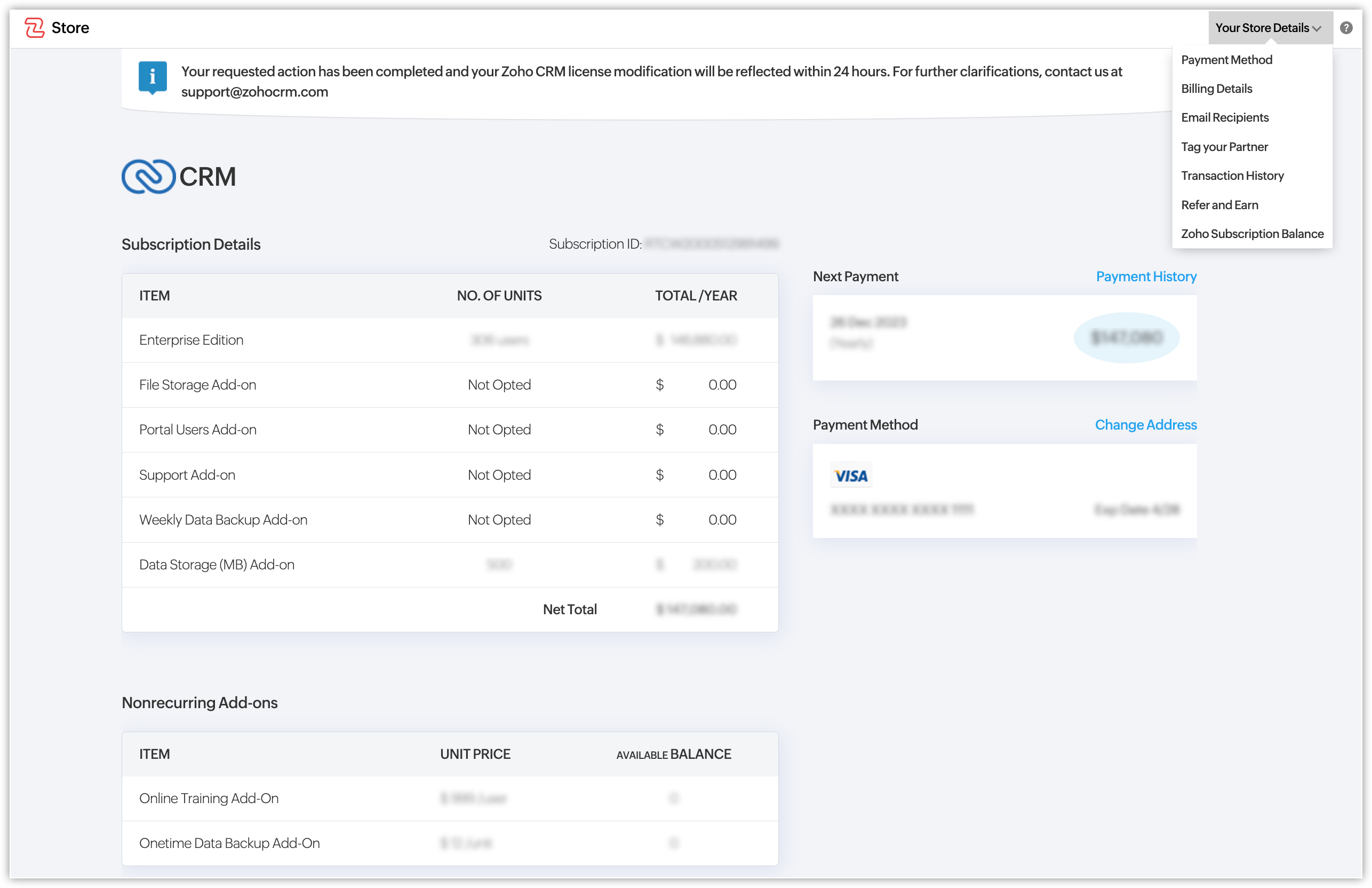Click the VISA card logo
The image size is (1372, 888).
850,475
